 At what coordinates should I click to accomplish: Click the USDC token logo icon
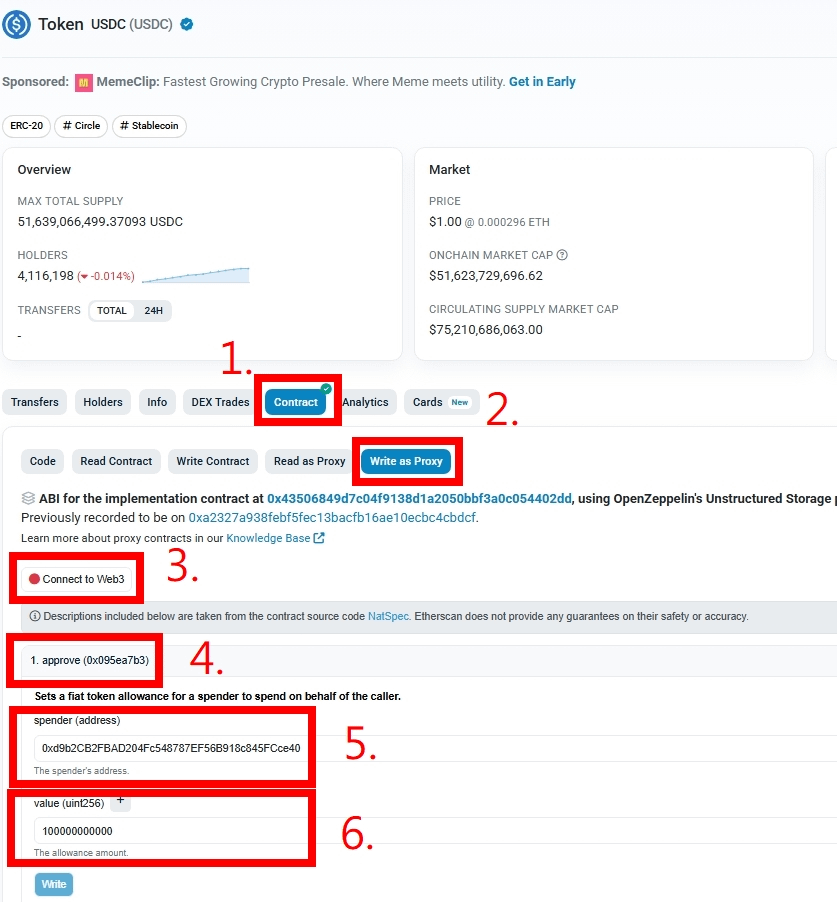pos(16,24)
